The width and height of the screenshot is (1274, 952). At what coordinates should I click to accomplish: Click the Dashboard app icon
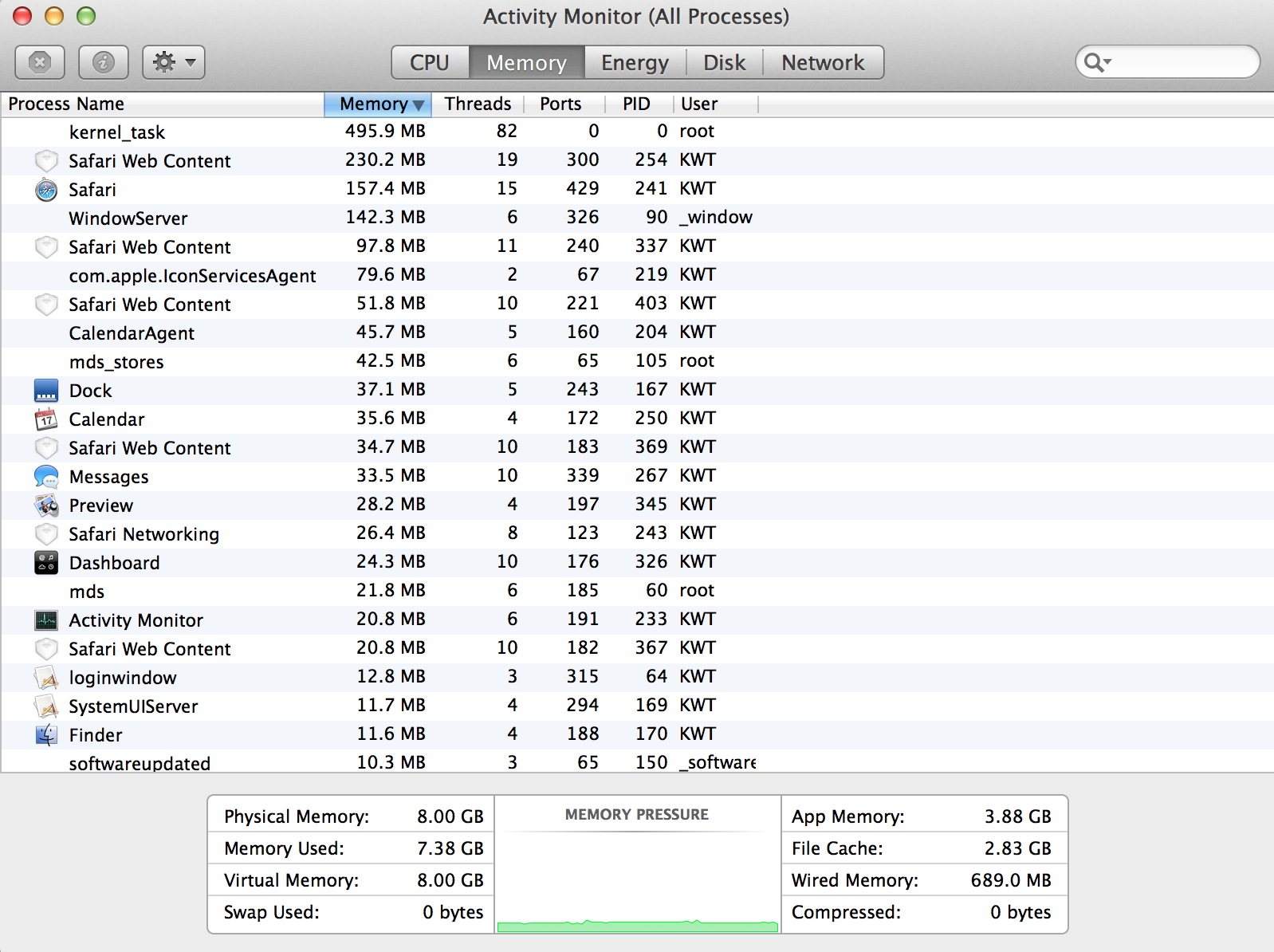46,563
